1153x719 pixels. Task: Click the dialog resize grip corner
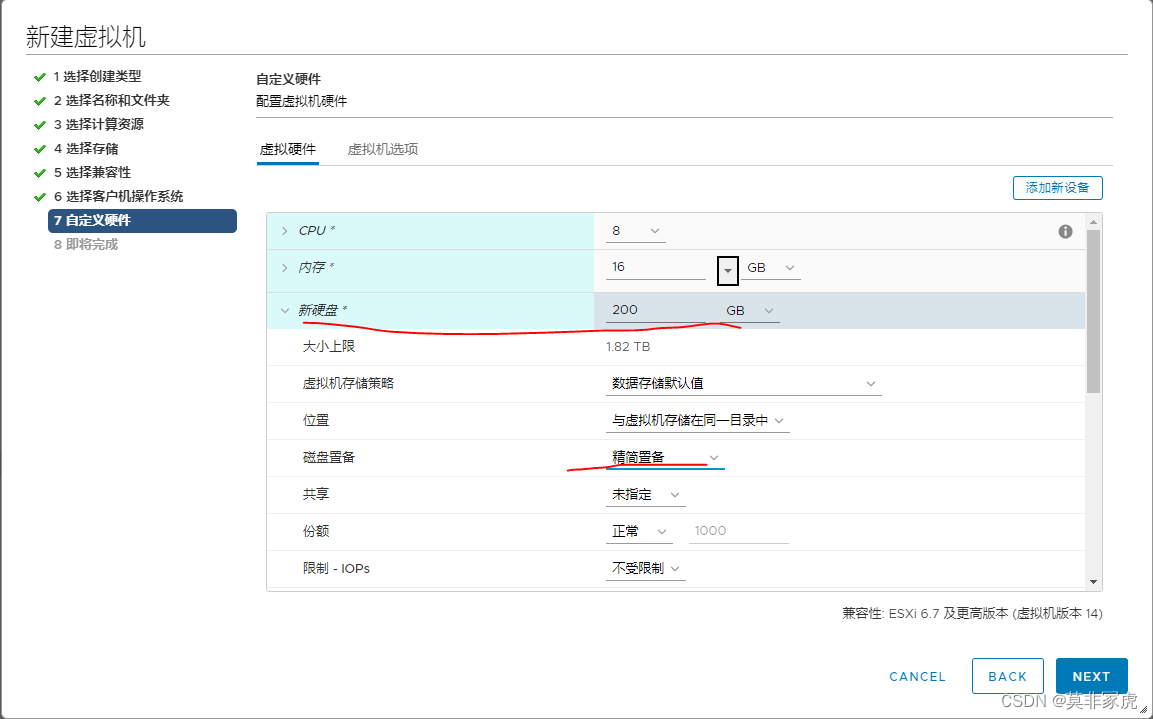tap(1143, 709)
